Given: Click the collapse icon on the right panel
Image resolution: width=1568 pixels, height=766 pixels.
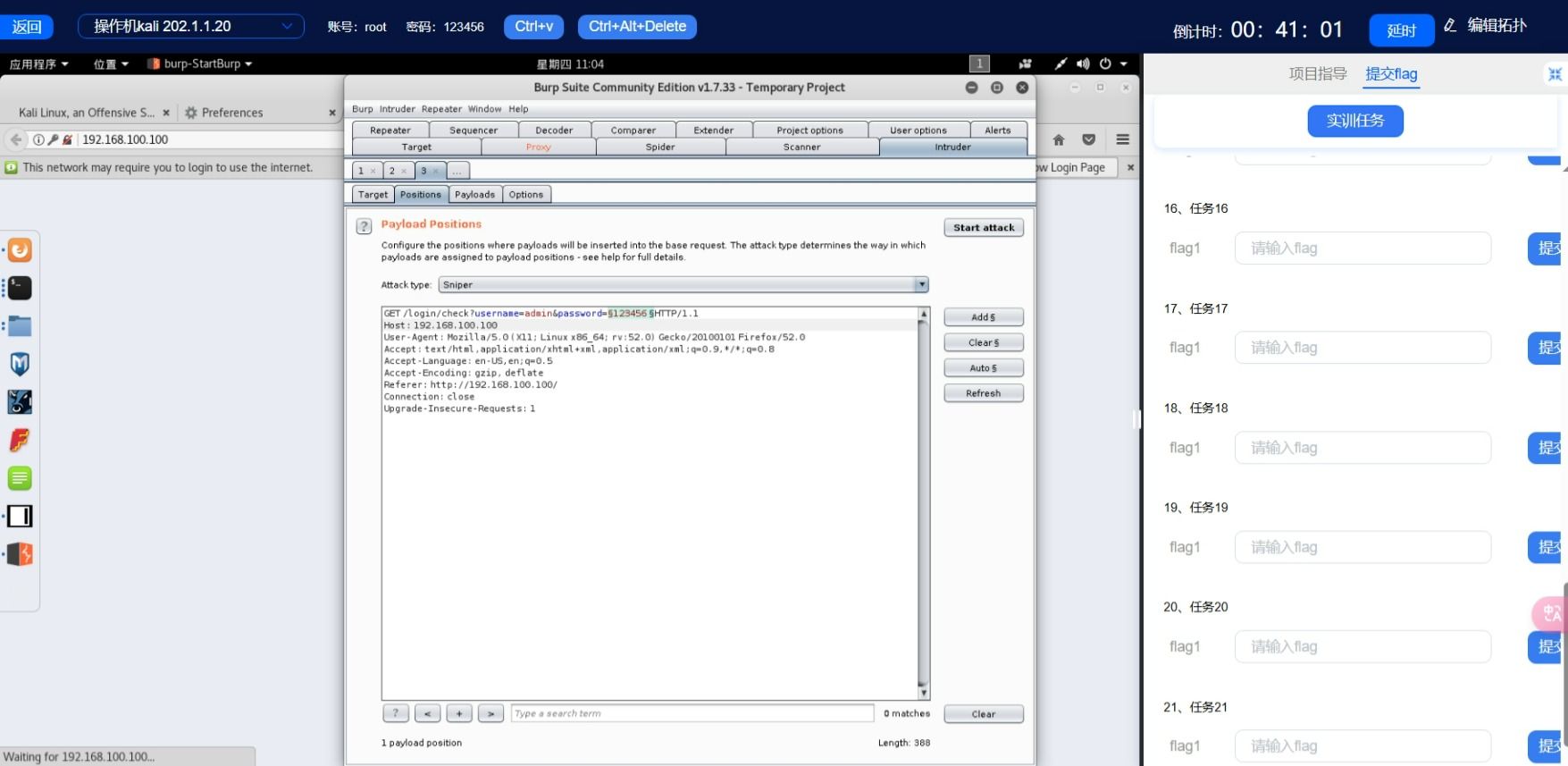Looking at the screenshot, I should tap(1555, 74).
